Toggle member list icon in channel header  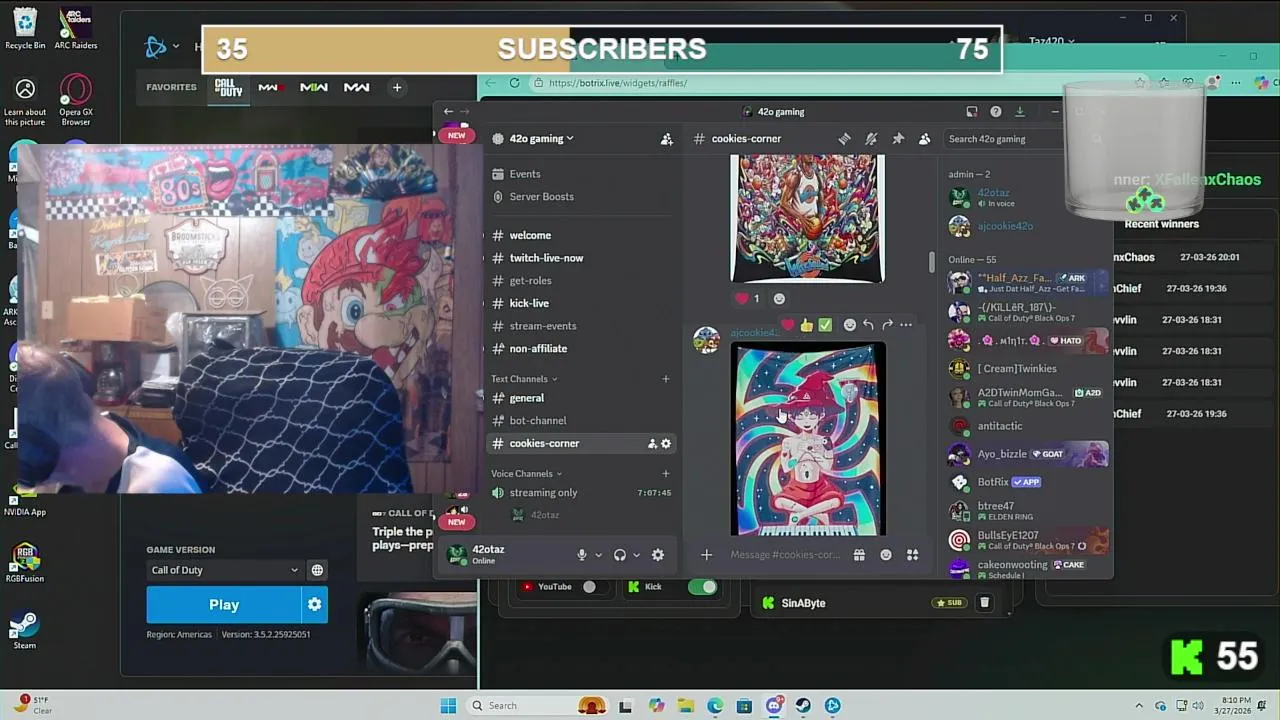click(x=924, y=139)
